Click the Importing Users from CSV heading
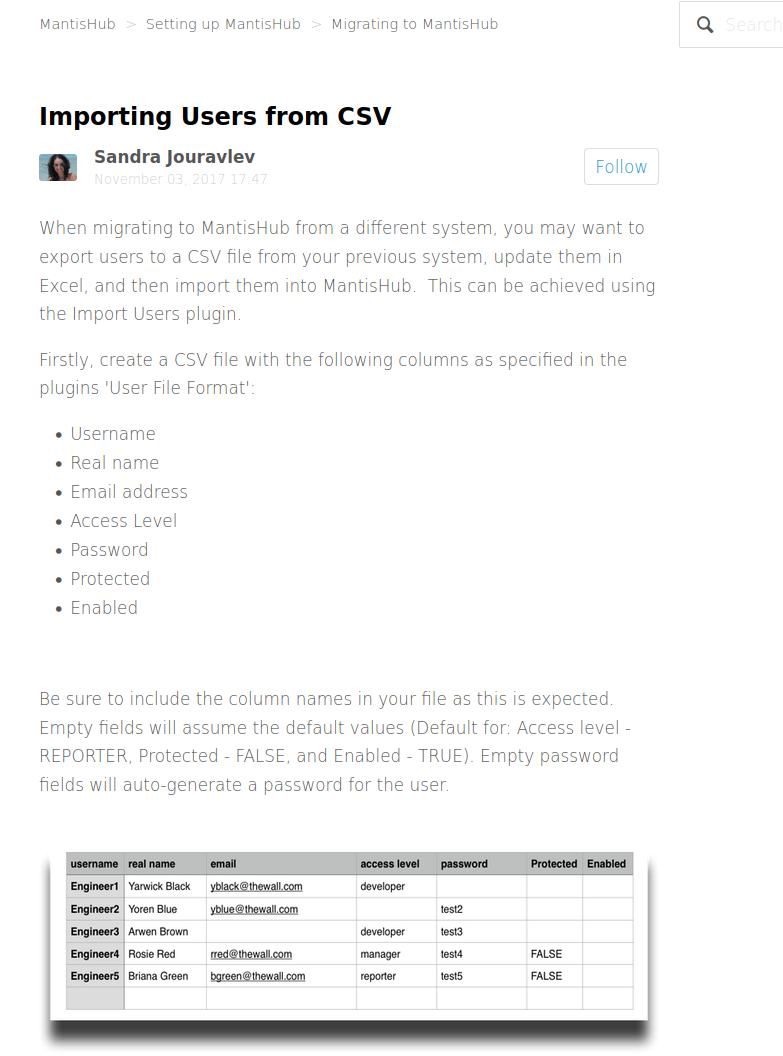 tap(215, 116)
